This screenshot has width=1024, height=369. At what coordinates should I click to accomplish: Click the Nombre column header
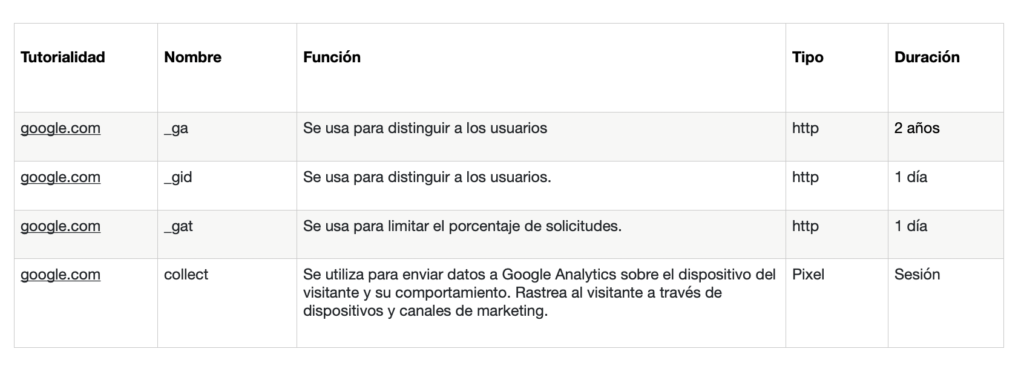click(x=193, y=57)
